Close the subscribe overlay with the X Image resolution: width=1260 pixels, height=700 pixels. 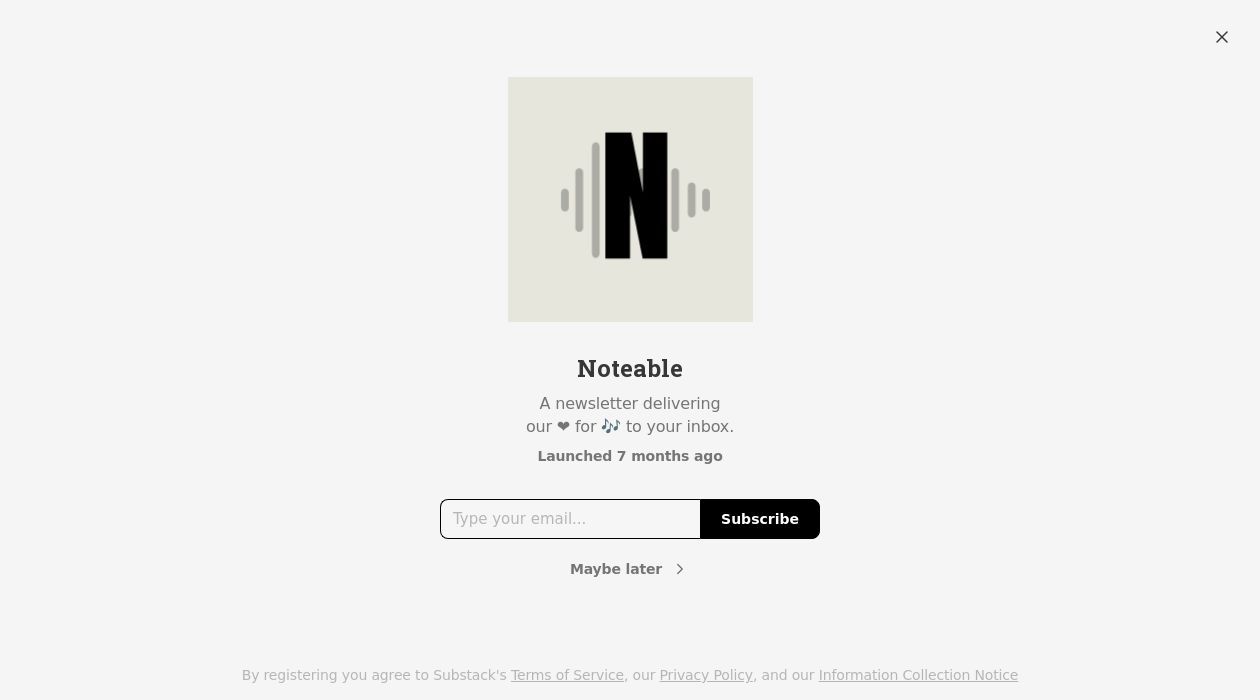pyautogui.click(x=1222, y=37)
